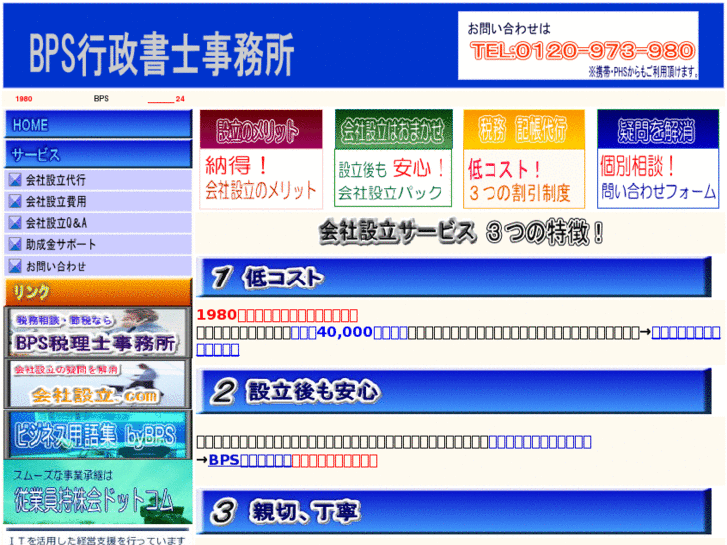Screen dimensions: 727x545
Task: Open the 従業員持株会ドットコム banner
Action: tap(97, 492)
